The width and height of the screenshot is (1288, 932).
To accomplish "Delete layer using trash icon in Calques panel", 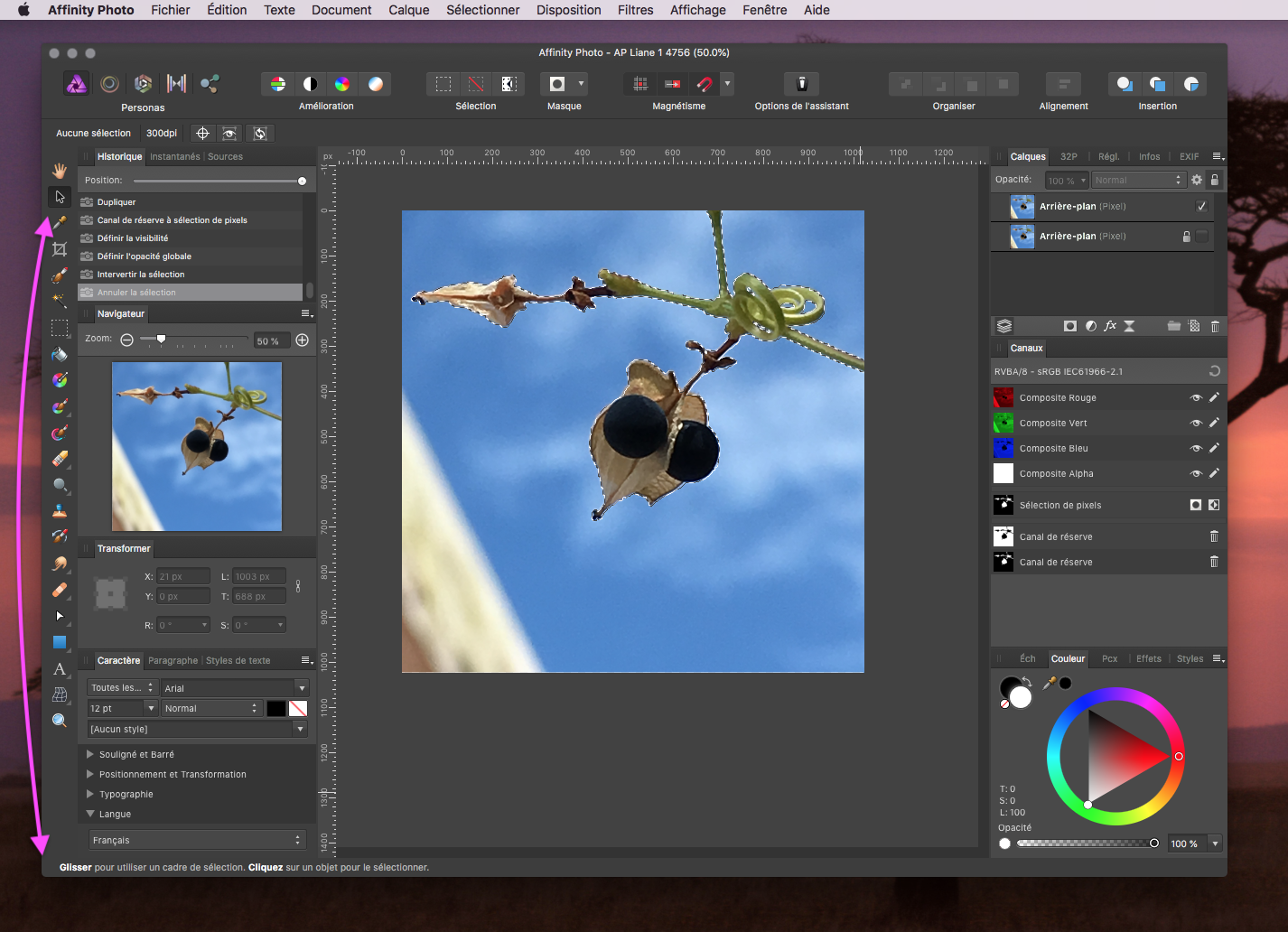I will (1215, 326).
